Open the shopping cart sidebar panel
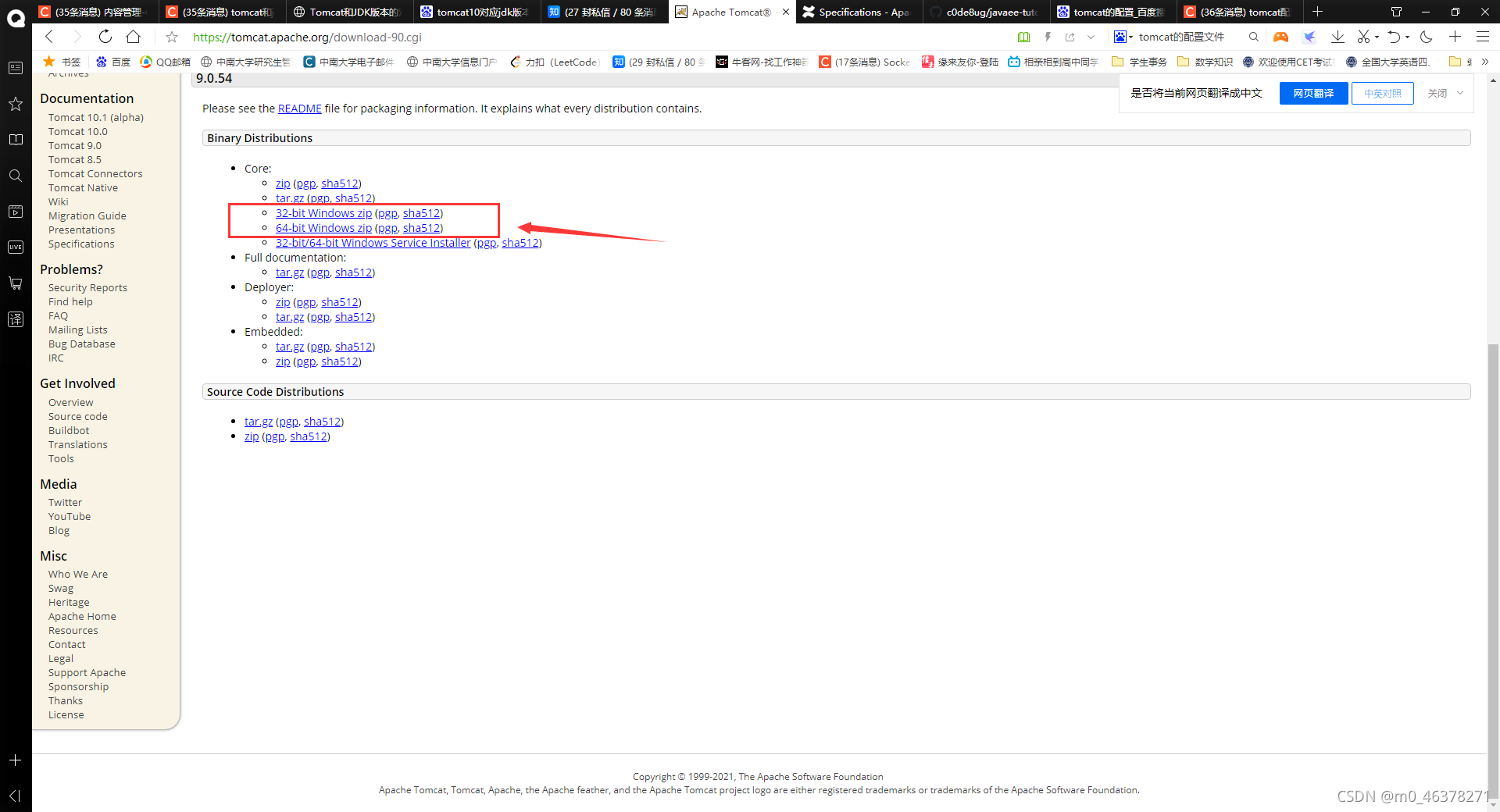The image size is (1500, 812). tap(16, 283)
